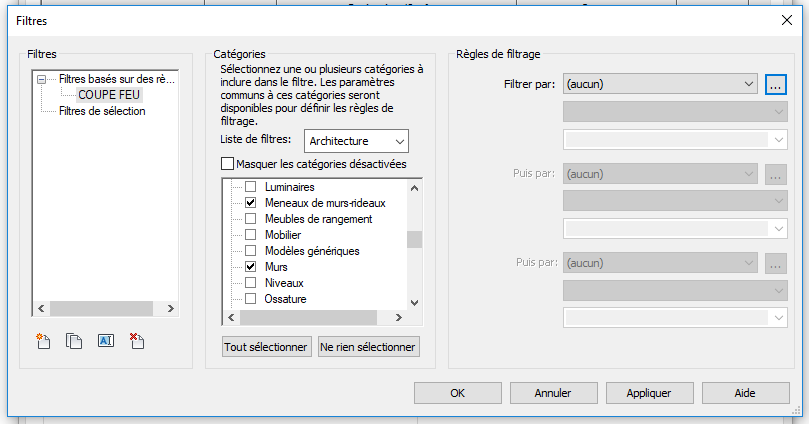
Task: Select Filtres de sélection tree item
Action: (x=102, y=111)
